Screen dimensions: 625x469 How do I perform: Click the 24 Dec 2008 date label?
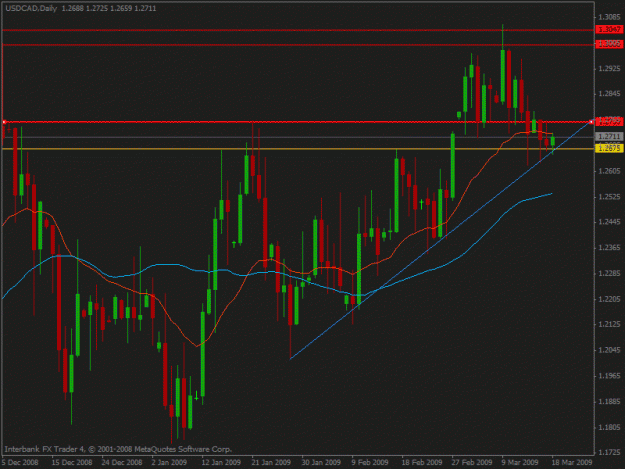click(x=122, y=462)
